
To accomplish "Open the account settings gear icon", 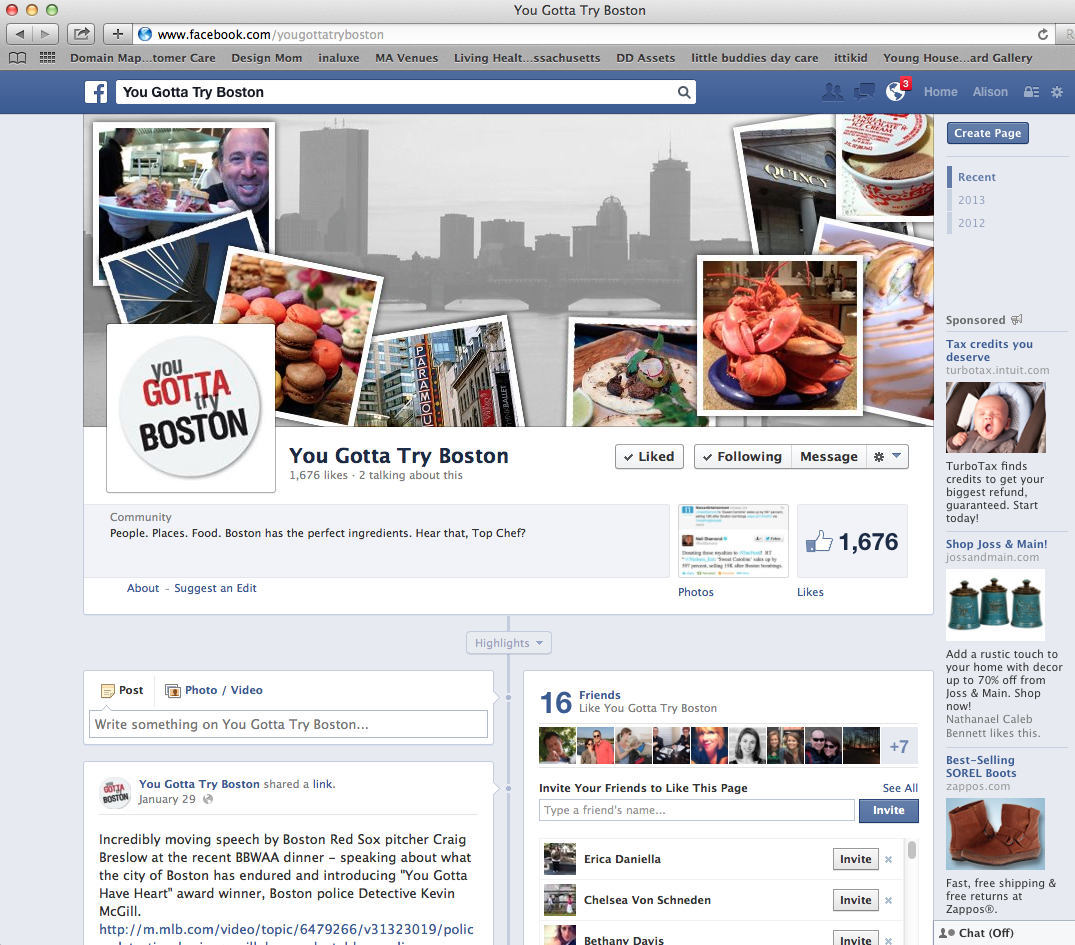I will tap(1056, 92).
